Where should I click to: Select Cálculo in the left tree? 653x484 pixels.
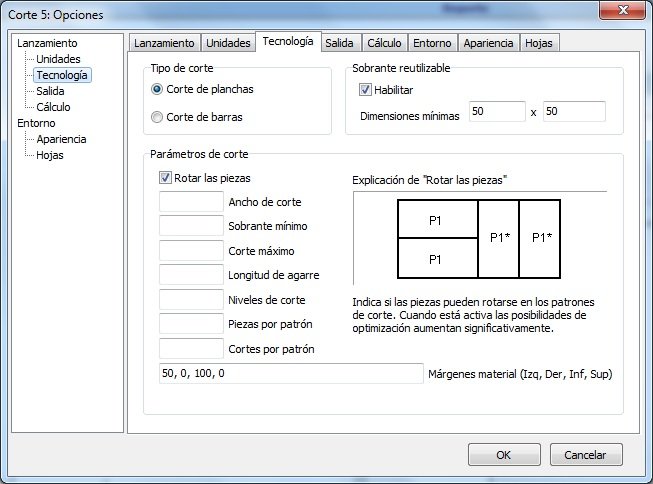point(54,107)
